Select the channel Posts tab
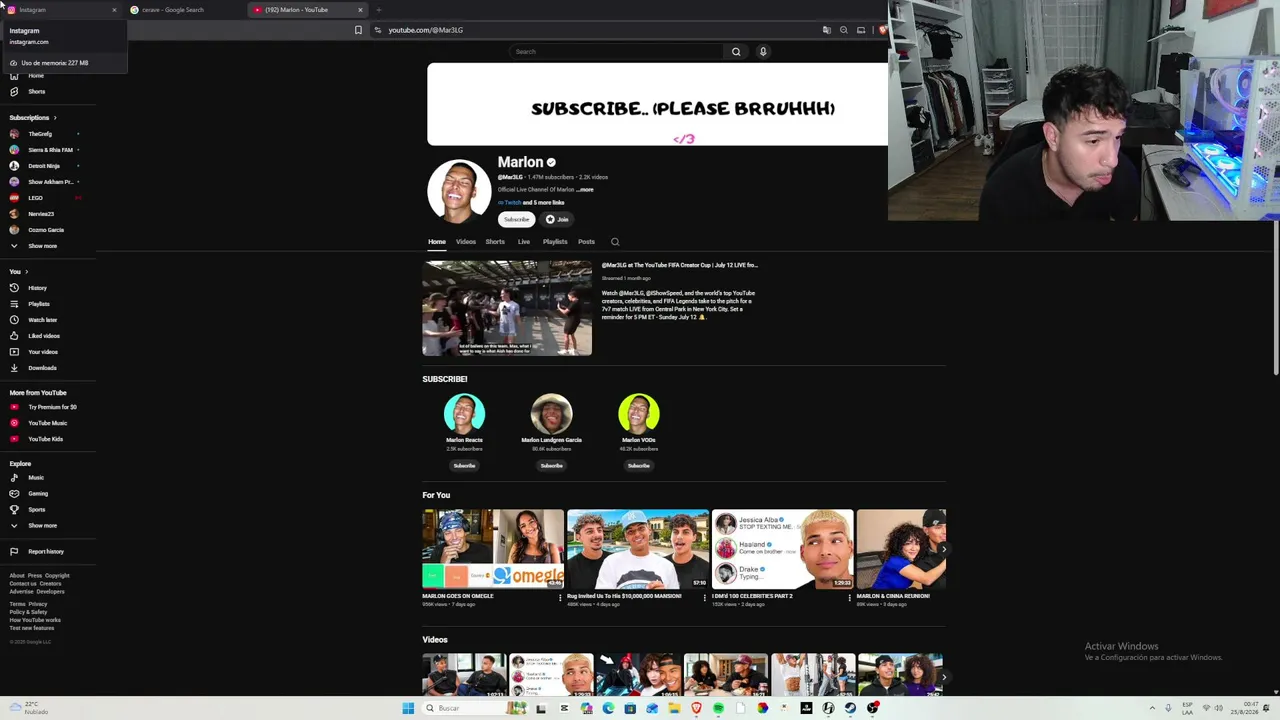 pos(586,242)
